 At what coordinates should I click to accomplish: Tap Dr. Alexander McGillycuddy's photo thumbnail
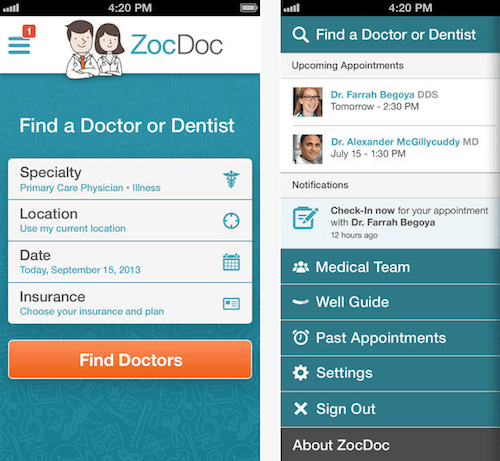[x=308, y=149]
